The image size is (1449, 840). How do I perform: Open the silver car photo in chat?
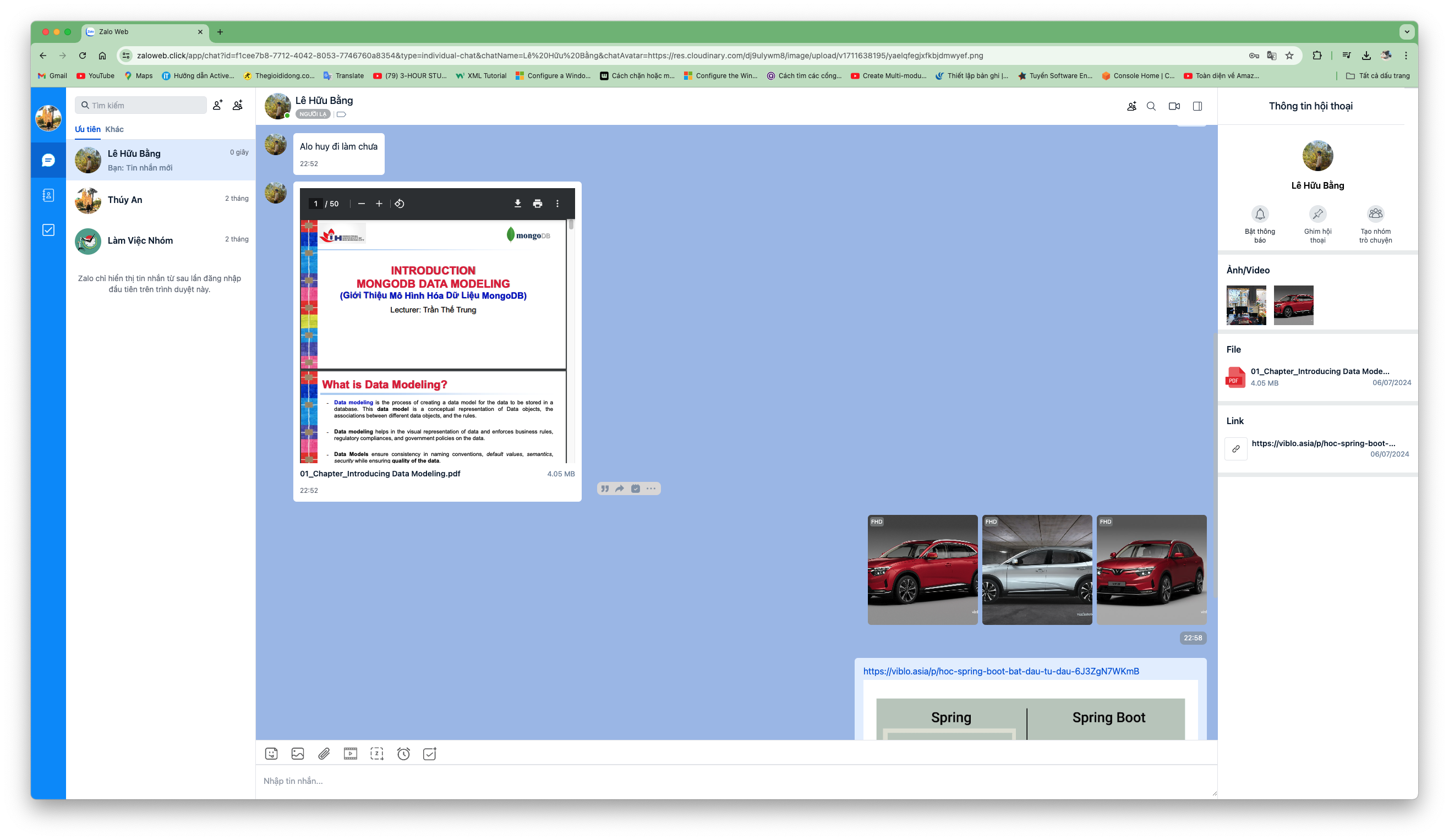pyautogui.click(x=1037, y=570)
